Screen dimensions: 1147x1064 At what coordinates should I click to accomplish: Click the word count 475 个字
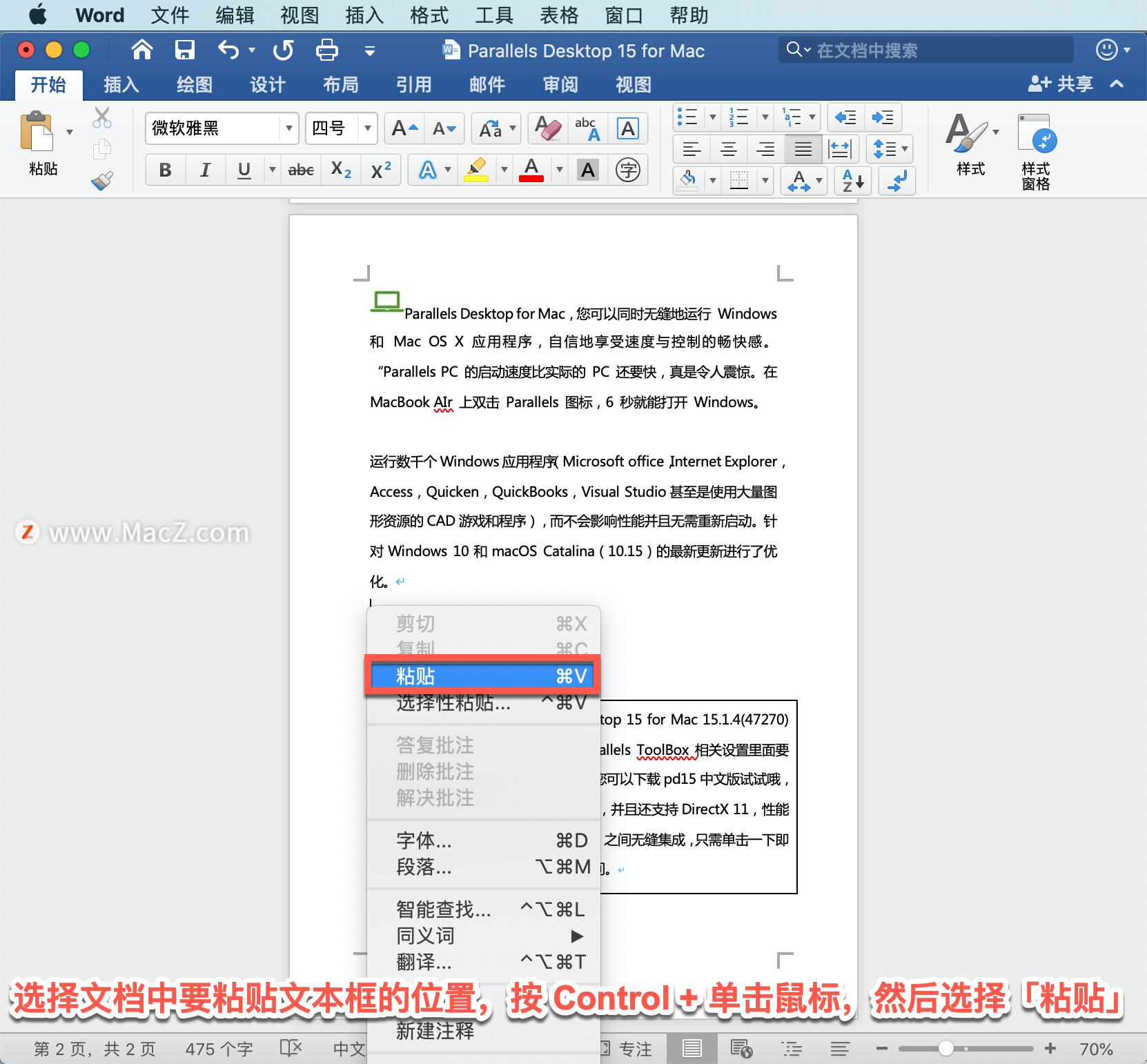[x=219, y=1049]
